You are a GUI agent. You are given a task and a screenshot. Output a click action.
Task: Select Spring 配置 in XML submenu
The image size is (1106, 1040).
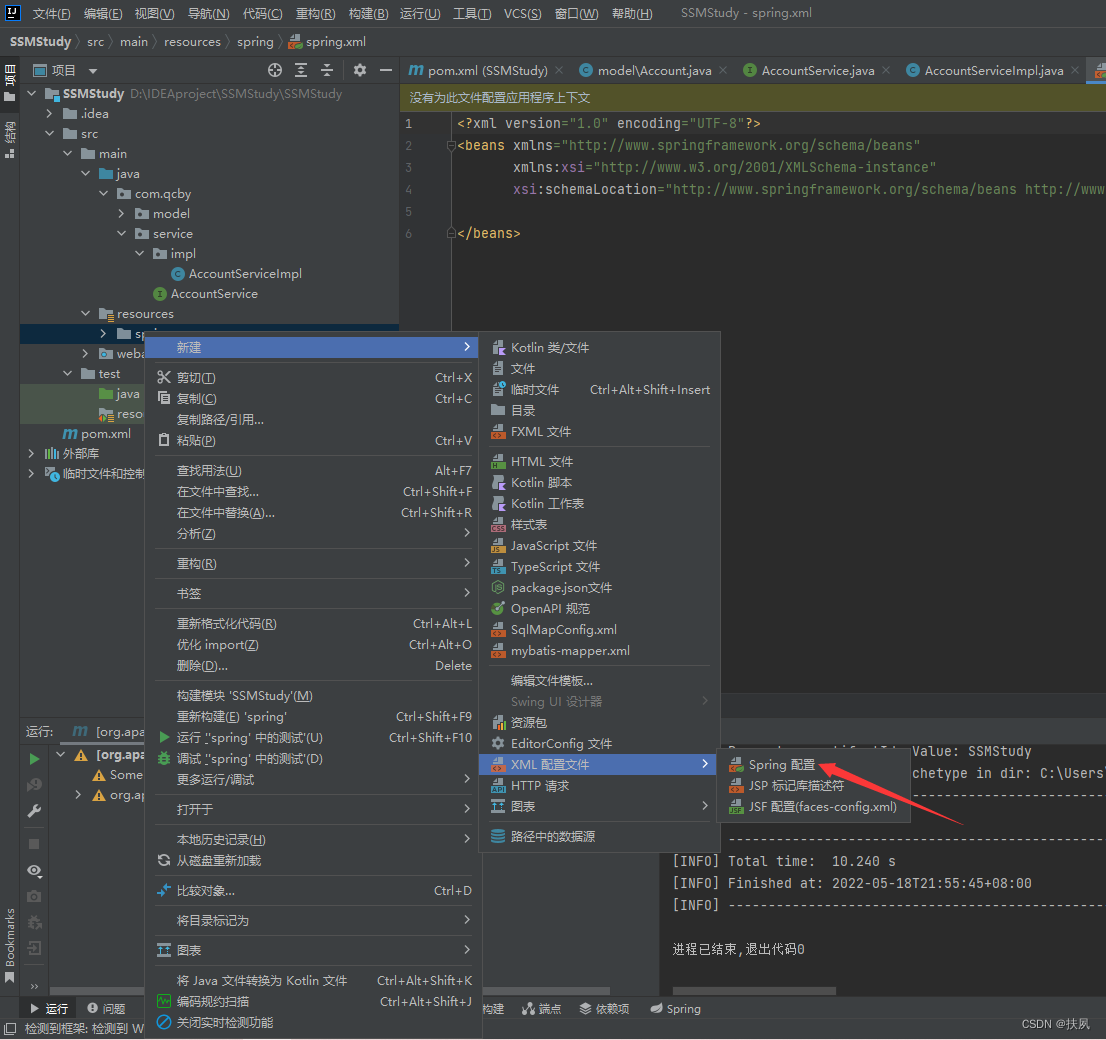pos(813,765)
